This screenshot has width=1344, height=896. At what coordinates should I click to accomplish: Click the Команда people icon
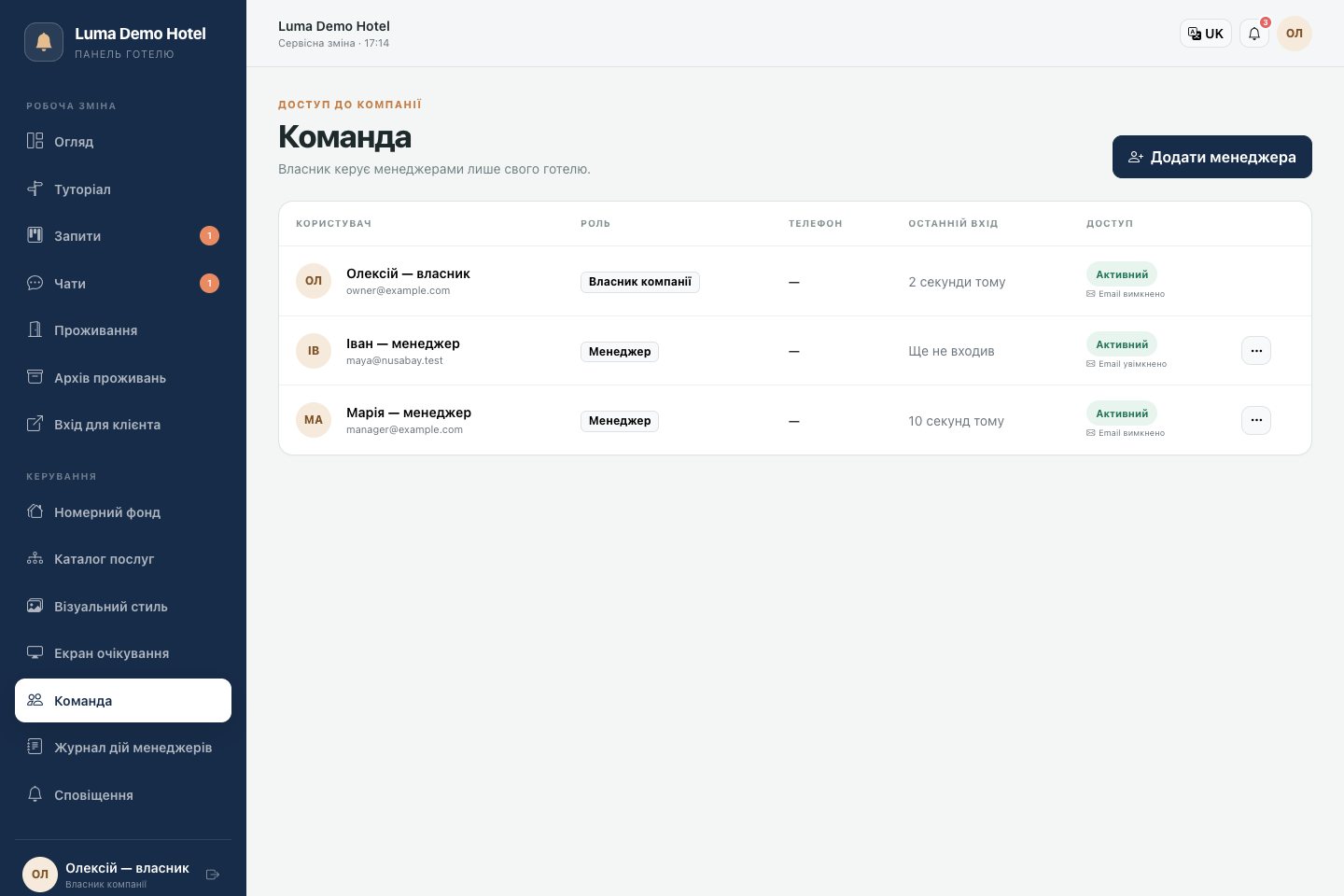tap(35, 700)
